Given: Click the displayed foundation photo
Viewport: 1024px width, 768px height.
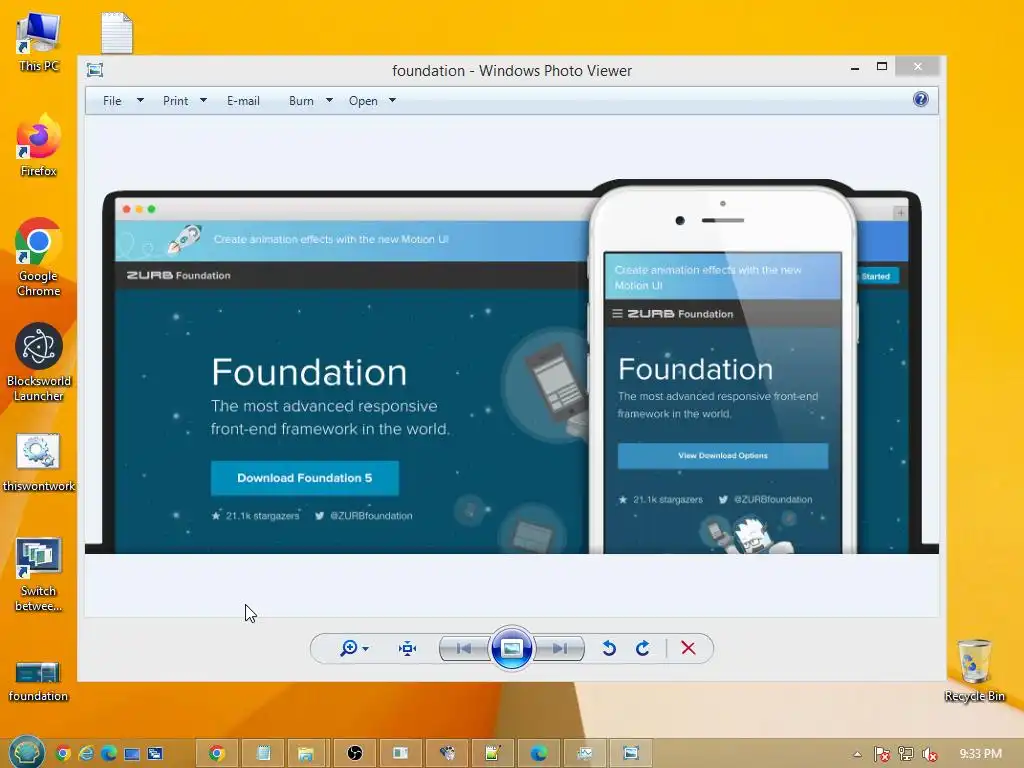Looking at the screenshot, I should click(x=511, y=366).
